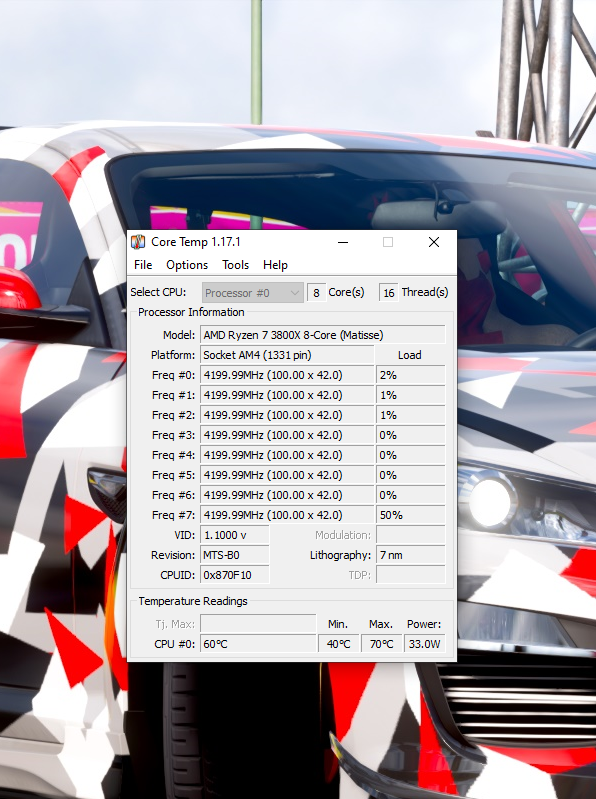Click the core count field showing 8
This screenshot has width=596, height=799.
point(316,293)
